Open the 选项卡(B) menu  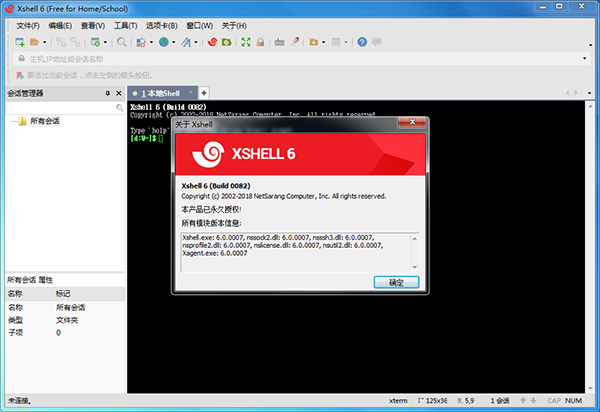[x=161, y=26]
